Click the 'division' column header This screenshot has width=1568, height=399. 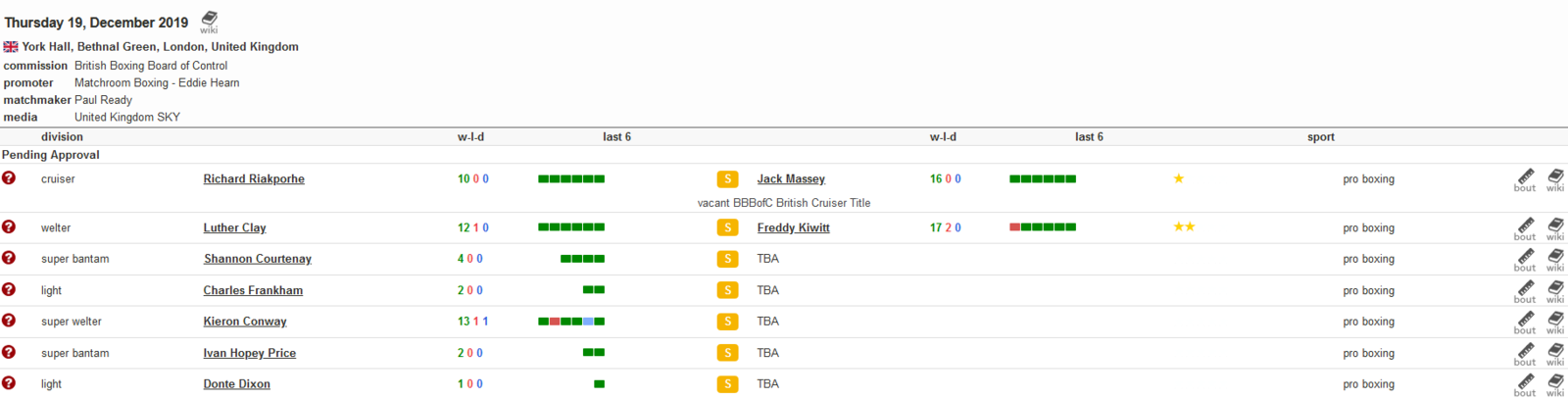pos(62,137)
